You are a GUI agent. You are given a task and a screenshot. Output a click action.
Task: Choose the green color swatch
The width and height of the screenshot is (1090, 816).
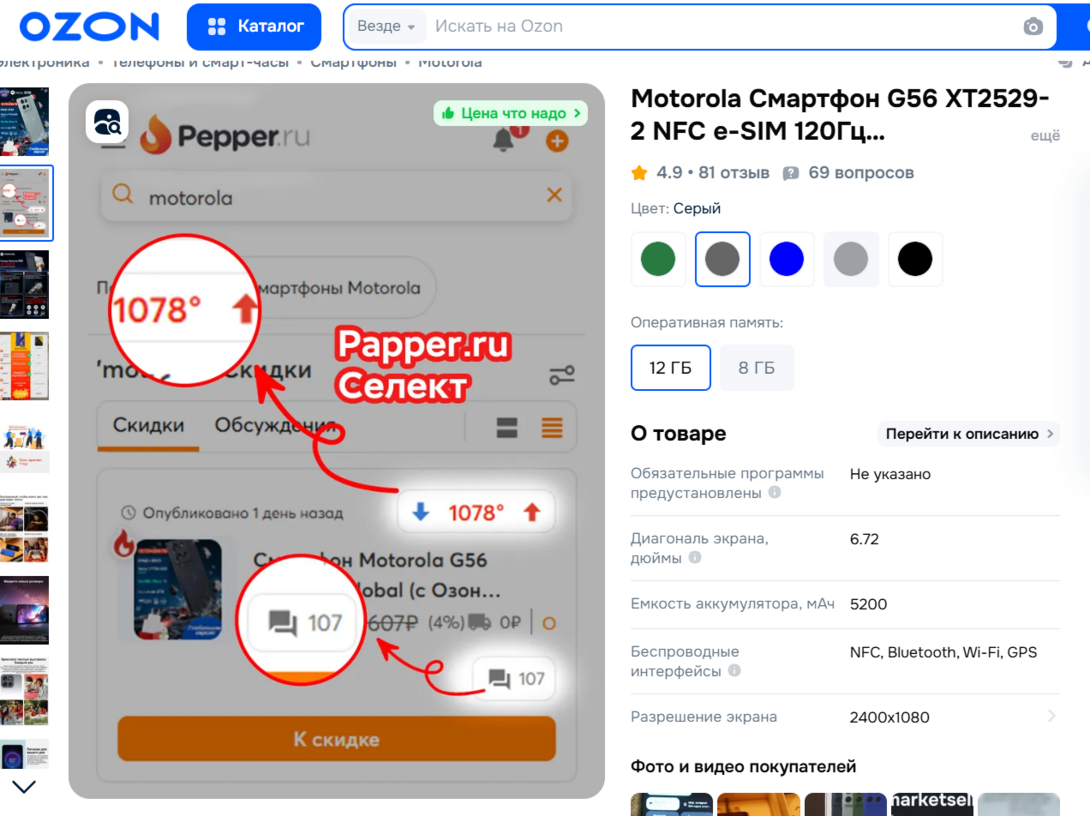point(658,259)
